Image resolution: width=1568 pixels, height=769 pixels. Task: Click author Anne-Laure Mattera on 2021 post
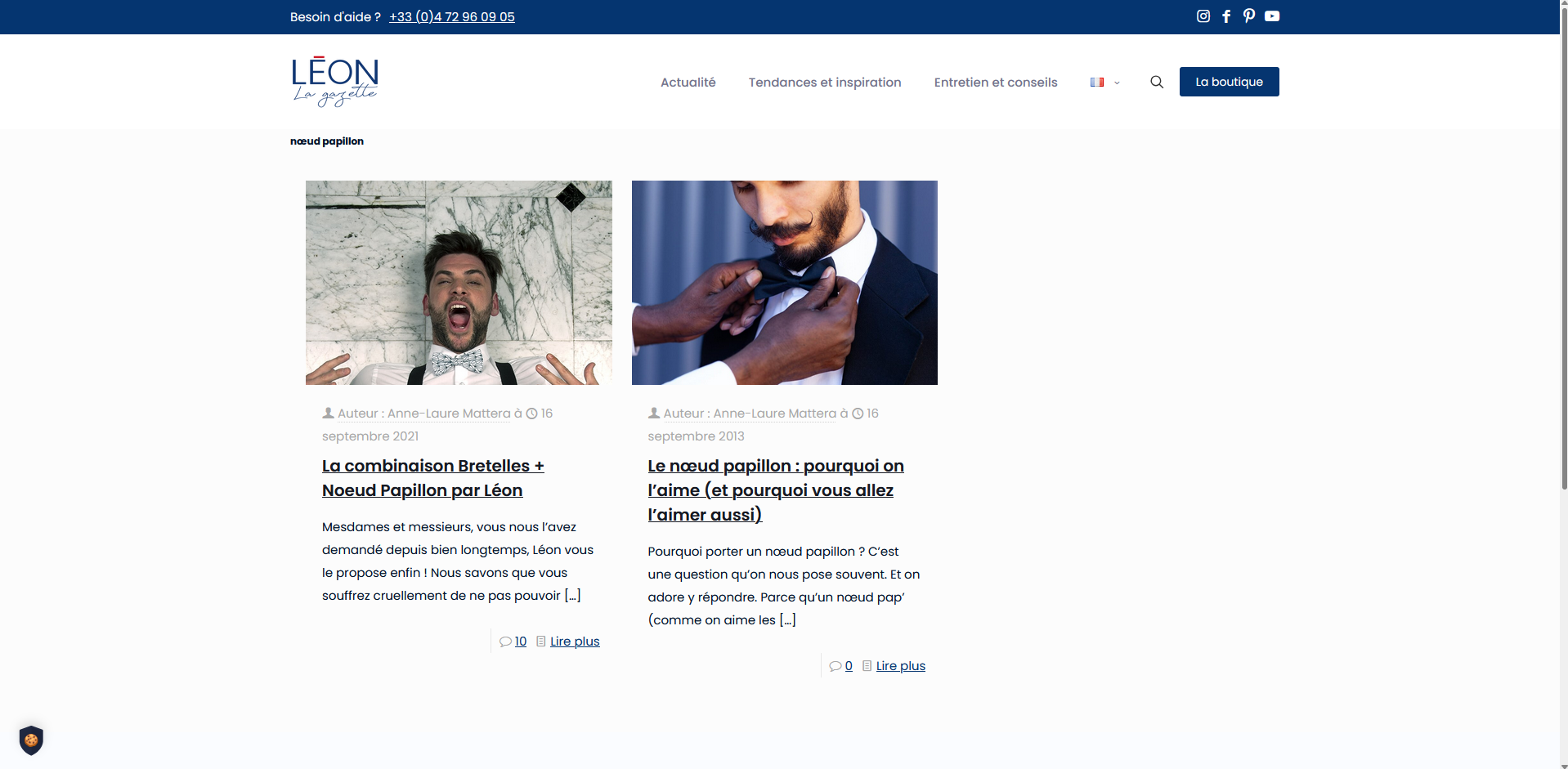click(x=449, y=414)
